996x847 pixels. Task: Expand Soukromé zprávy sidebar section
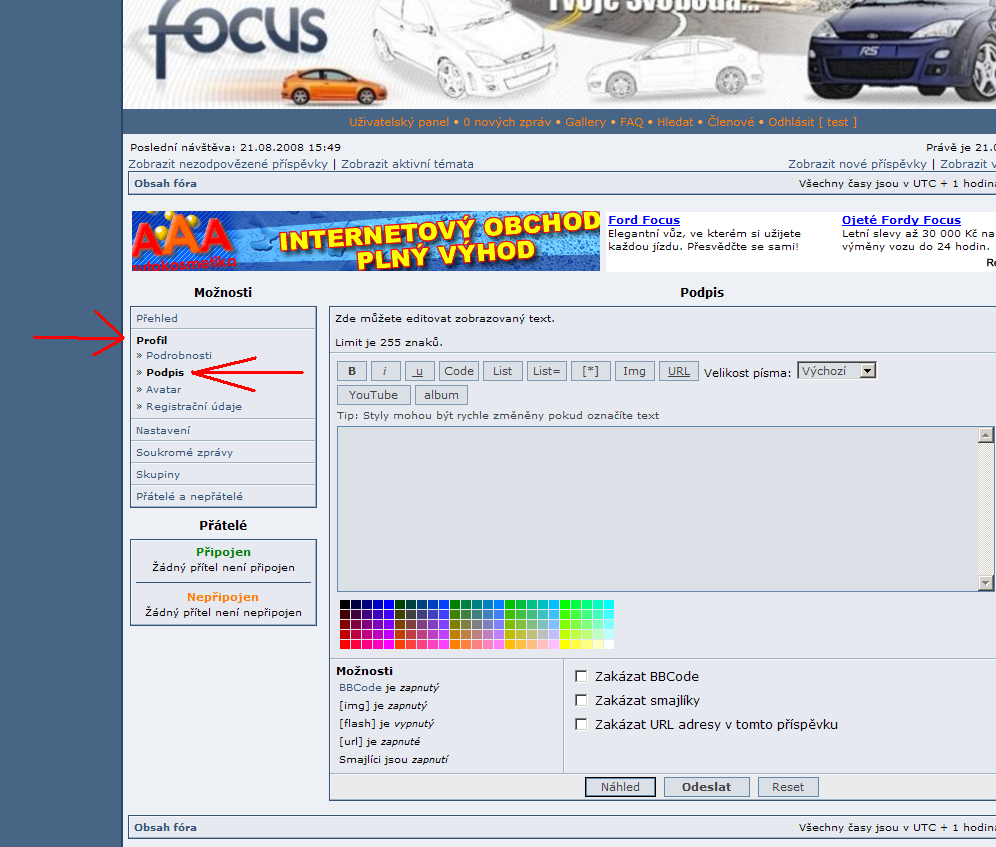[x=184, y=452]
